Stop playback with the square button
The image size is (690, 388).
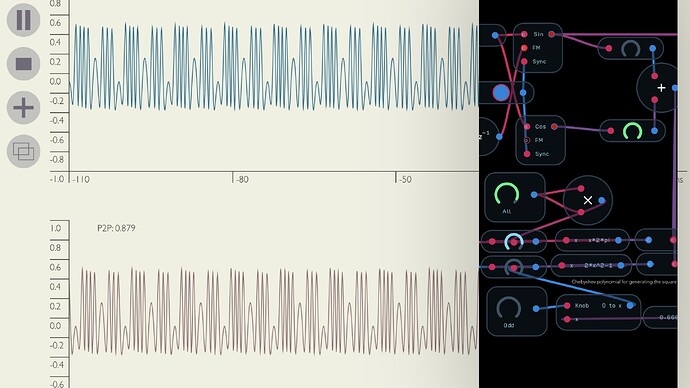pos(23,64)
